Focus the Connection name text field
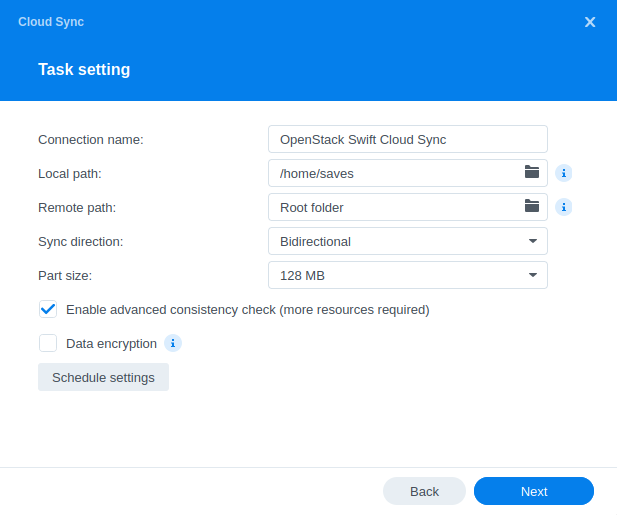Screen dimensions: 617x515 click(407, 139)
